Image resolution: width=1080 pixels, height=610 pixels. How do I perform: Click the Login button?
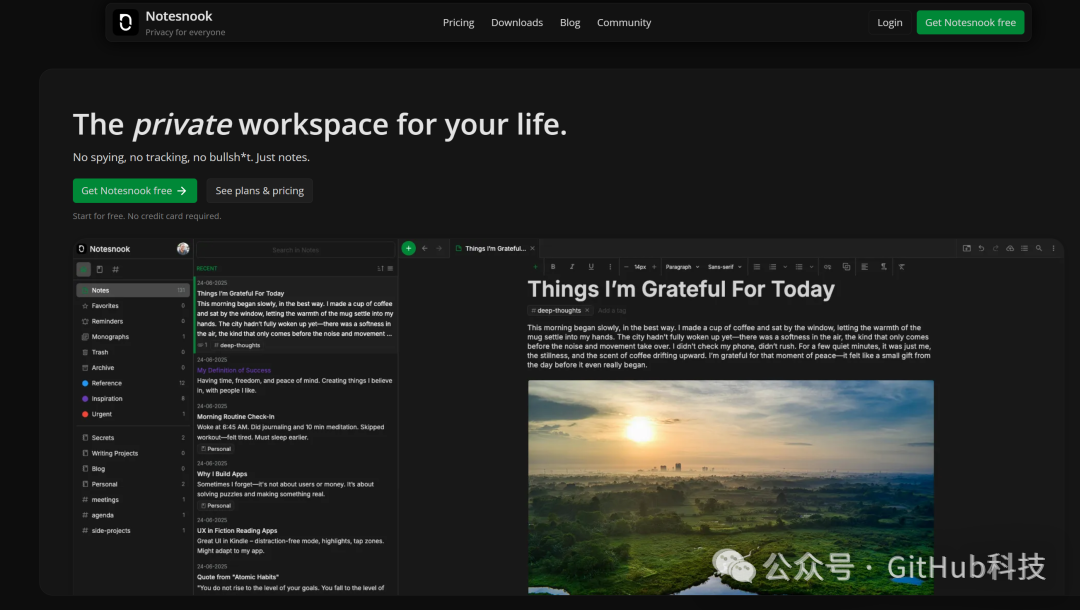point(889,22)
